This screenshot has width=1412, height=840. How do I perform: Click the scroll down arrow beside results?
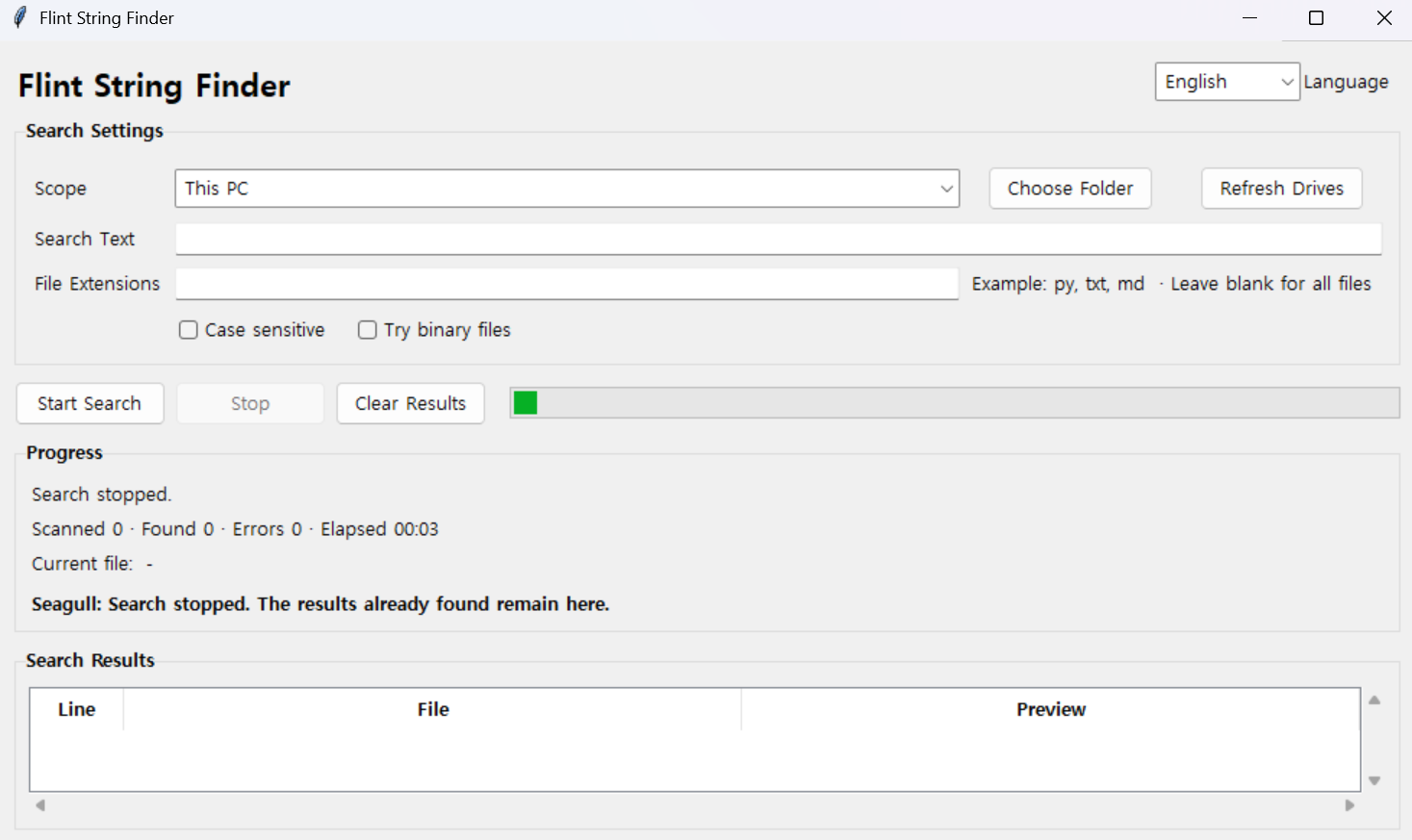[x=1374, y=780]
